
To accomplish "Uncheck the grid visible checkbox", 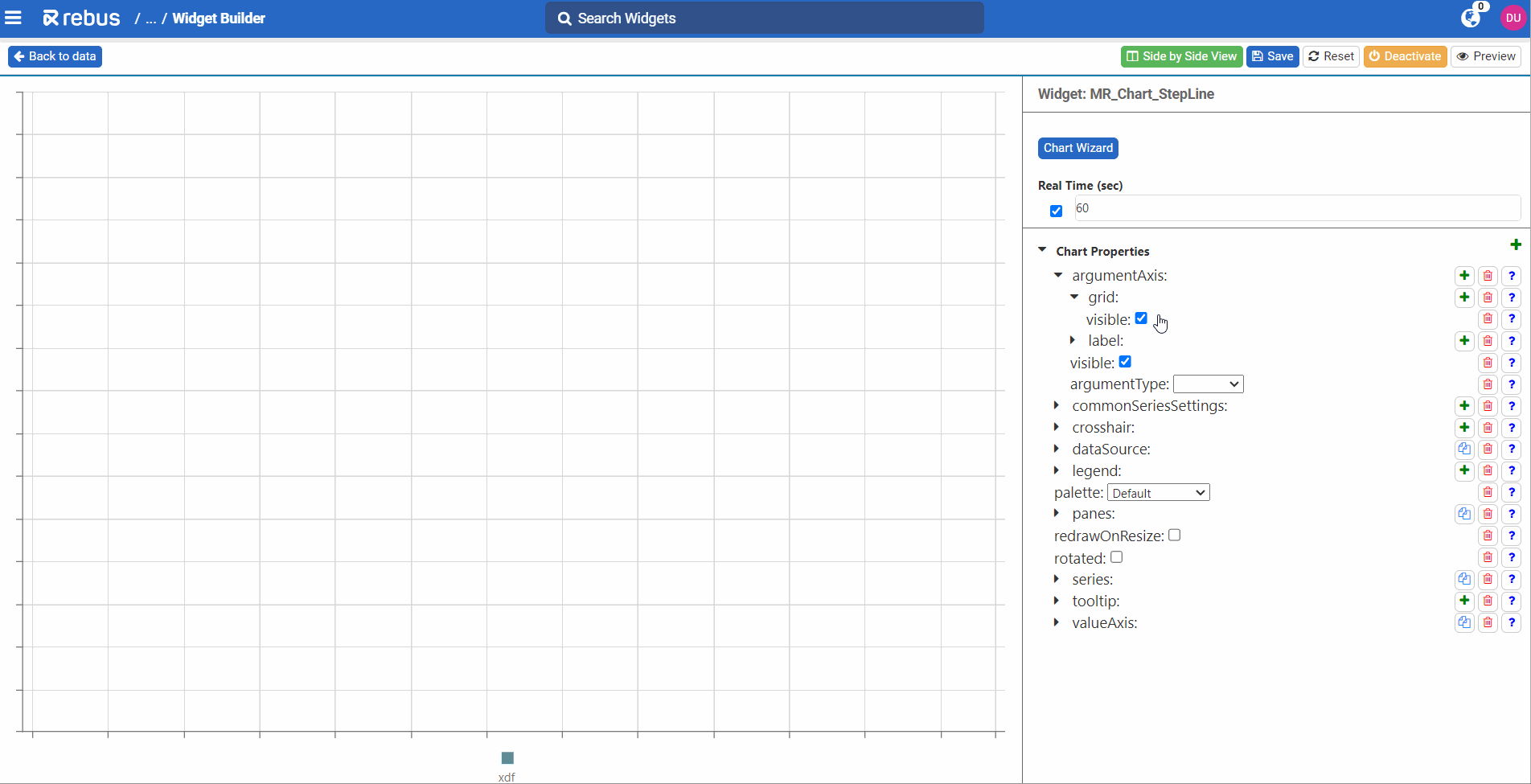I will pos(1141,318).
